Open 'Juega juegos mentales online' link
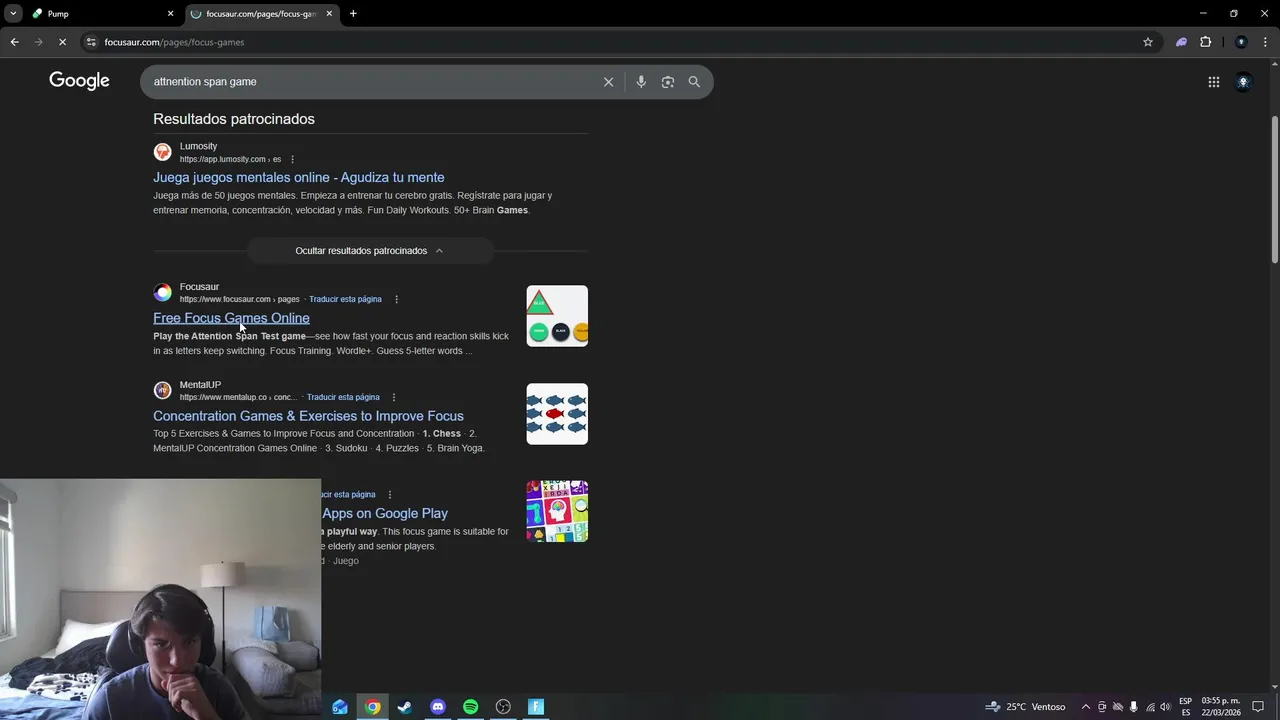 pos(299,177)
